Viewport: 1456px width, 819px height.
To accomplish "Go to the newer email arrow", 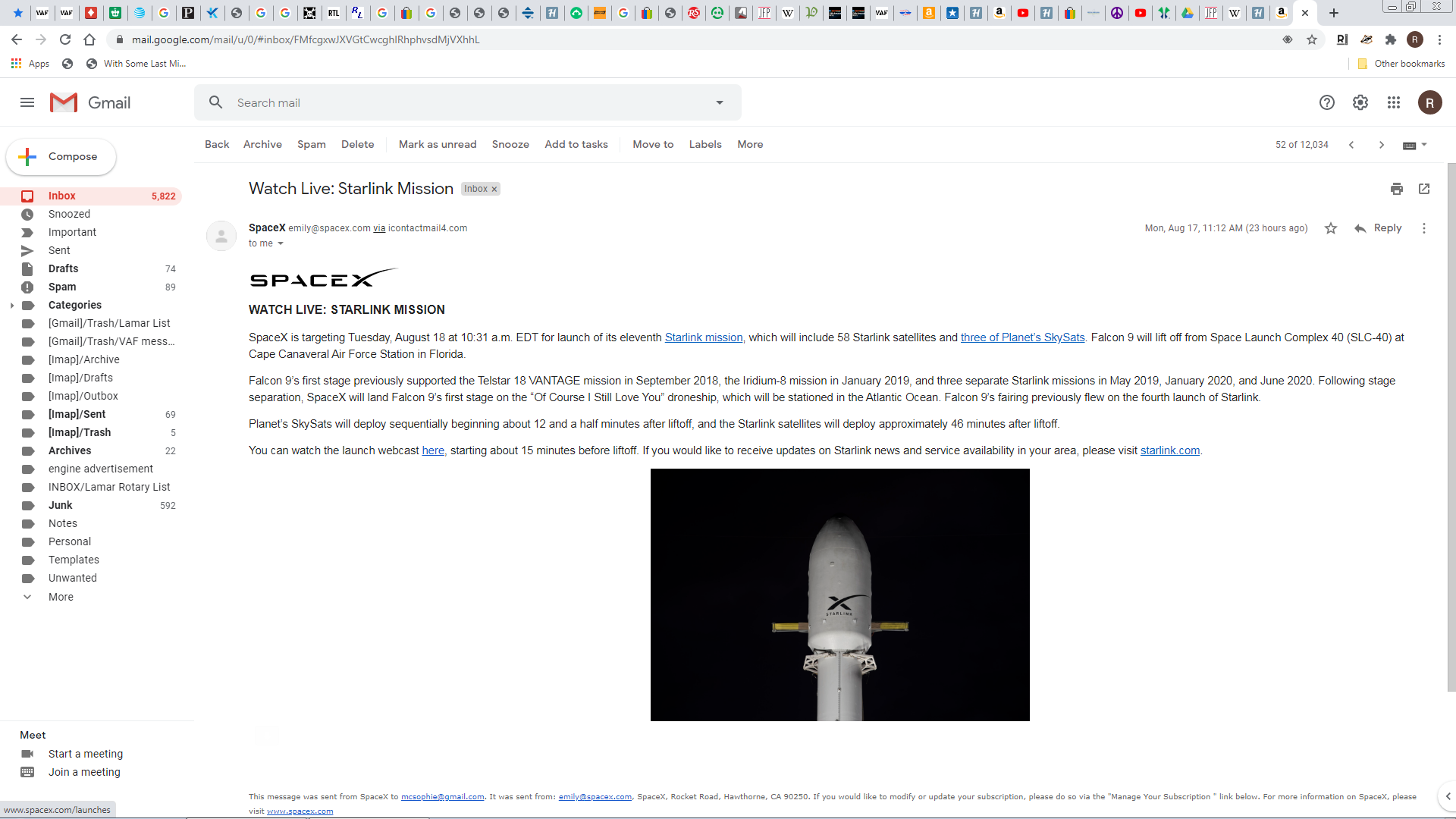I will coord(1351,145).
